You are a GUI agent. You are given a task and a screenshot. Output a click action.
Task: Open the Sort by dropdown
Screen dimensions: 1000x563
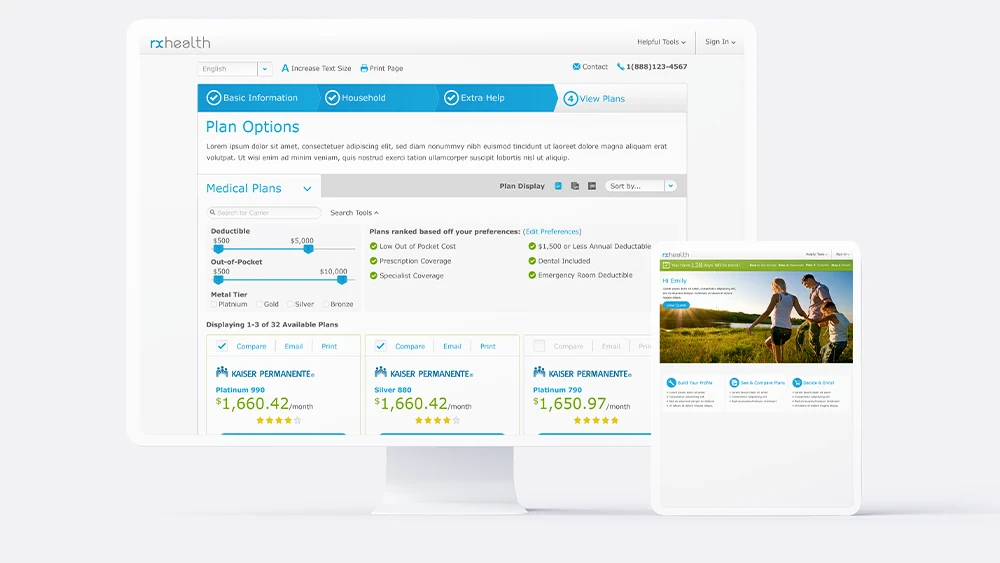point(640,186)
